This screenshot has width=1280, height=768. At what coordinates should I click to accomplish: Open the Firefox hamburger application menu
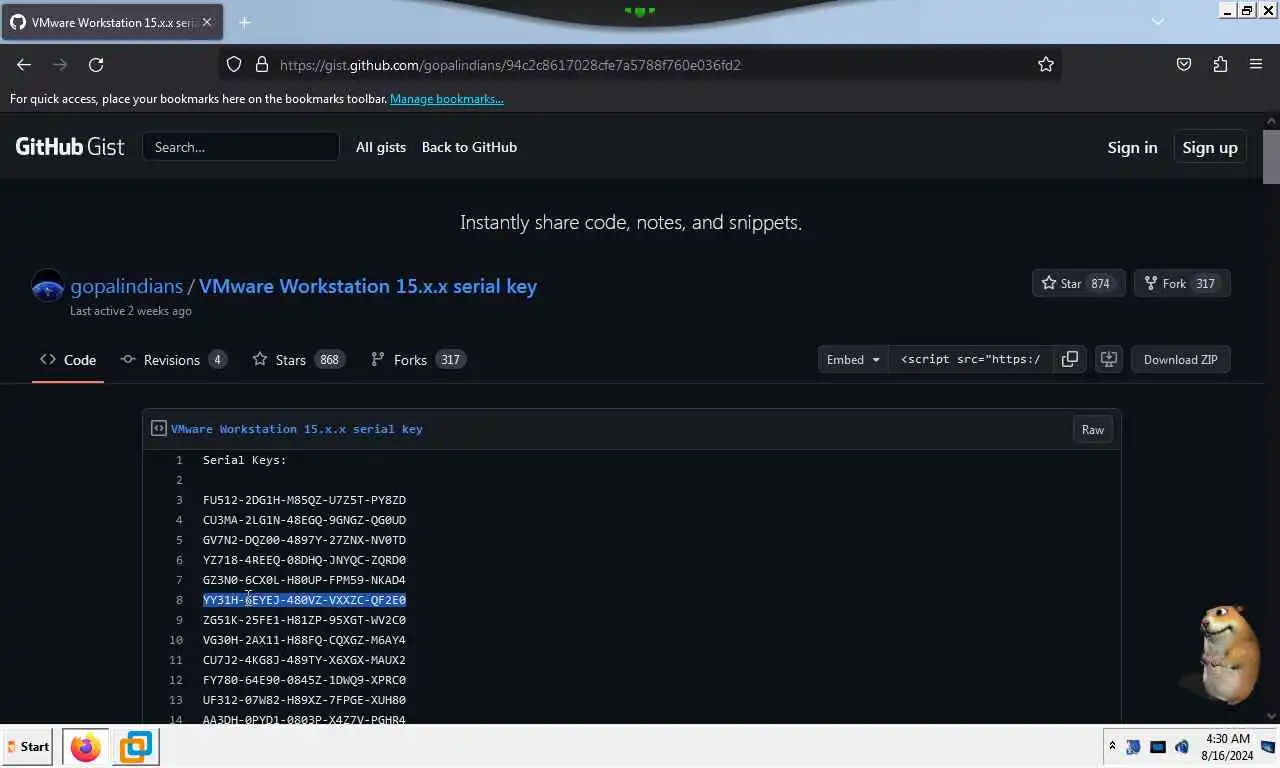tap(1256, 64)
